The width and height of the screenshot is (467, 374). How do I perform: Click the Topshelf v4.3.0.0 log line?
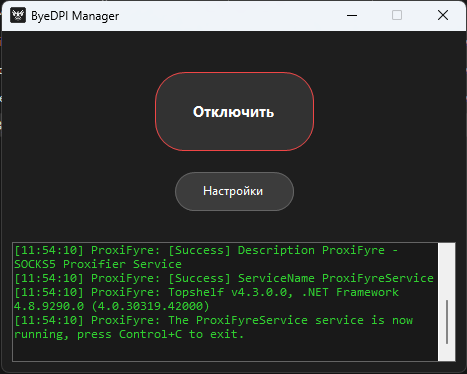tap(206, 292)
